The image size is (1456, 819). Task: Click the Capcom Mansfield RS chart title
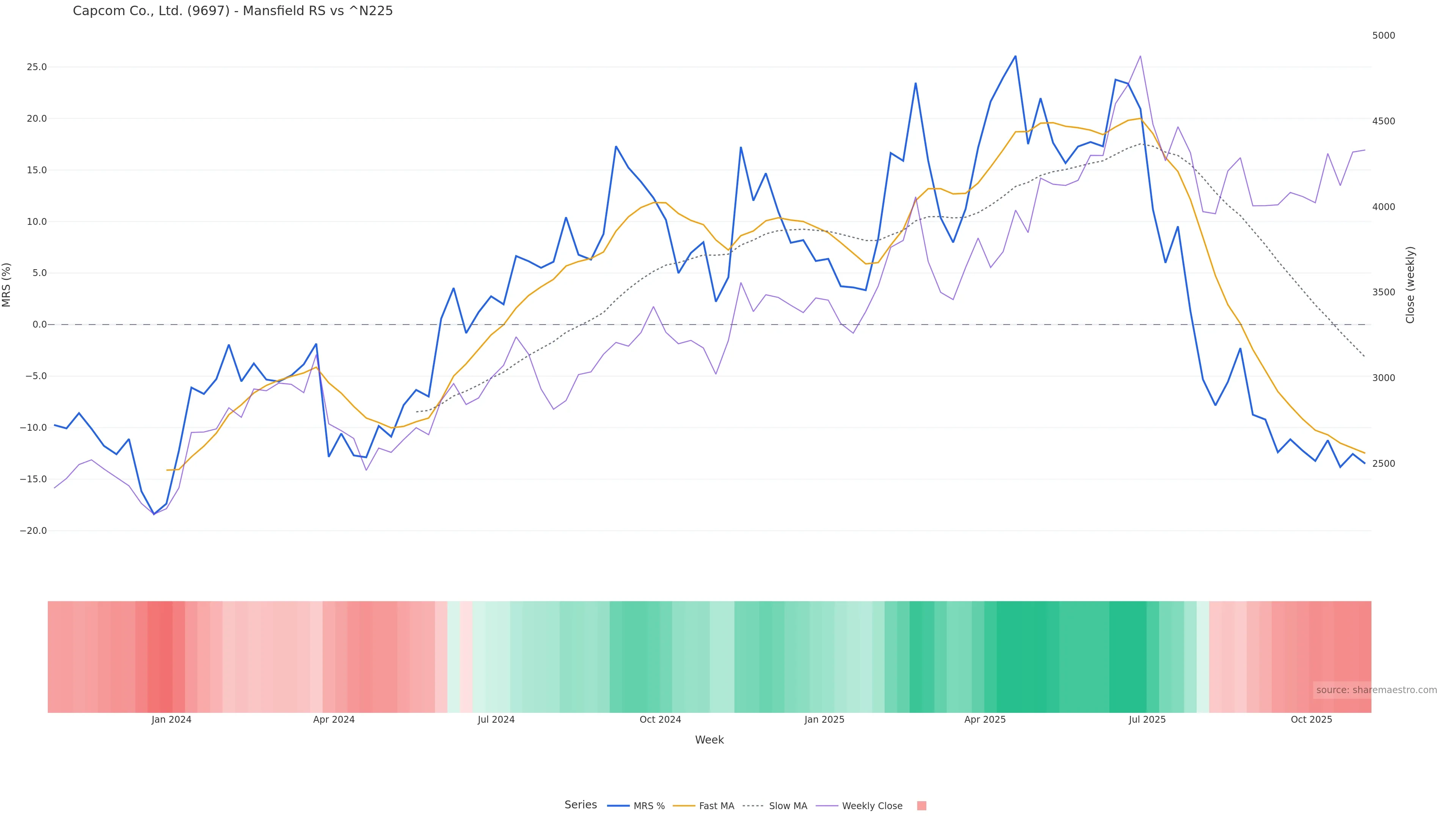[x=233, y=11]
